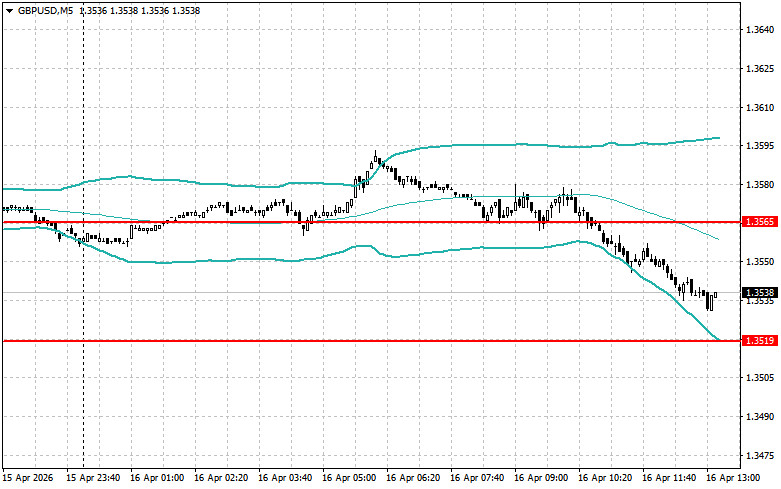Click the 16 Apr 09:00 time label
The width and height of the screenshot is (781, 489).
pos(541,478)
